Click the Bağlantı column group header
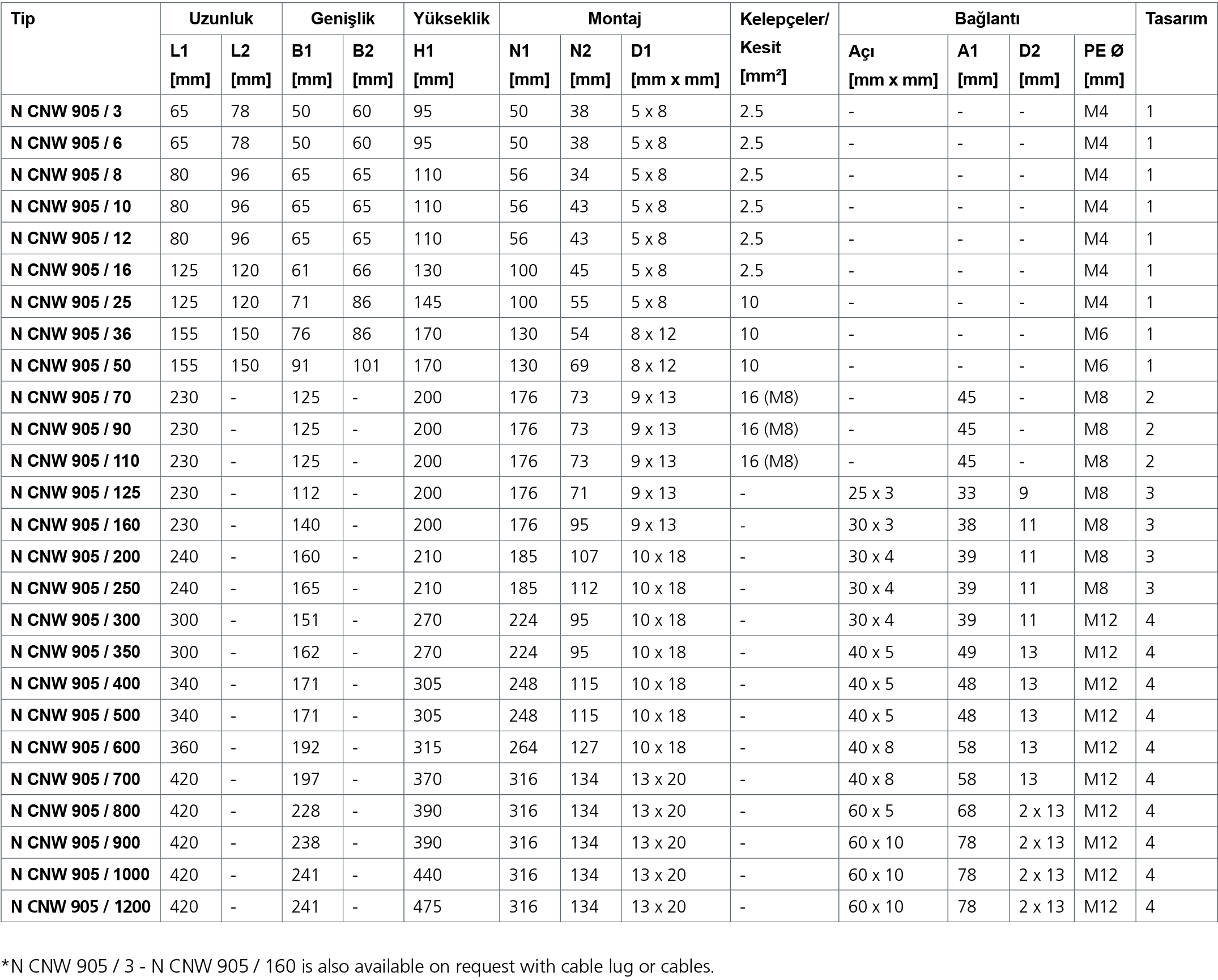Image resolution: width=1218 pixels, height=980 pixels. coord(987,19)
